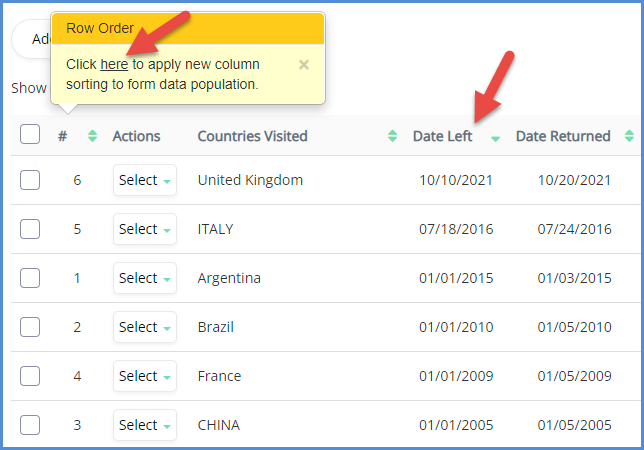This screenshot has height=450, width=644.
Task: Open the Select actions menu for Brazil
Action: (x=144, y=327)
